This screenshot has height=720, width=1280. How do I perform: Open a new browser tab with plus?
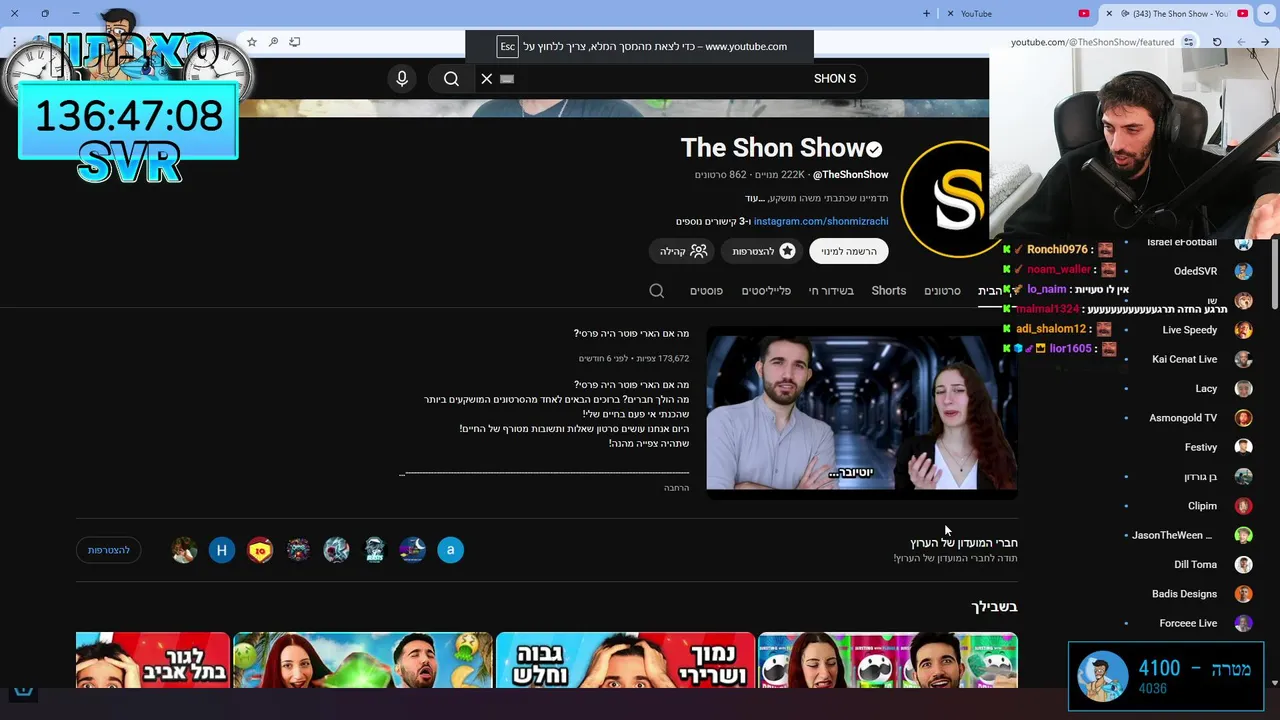(926, 13)
